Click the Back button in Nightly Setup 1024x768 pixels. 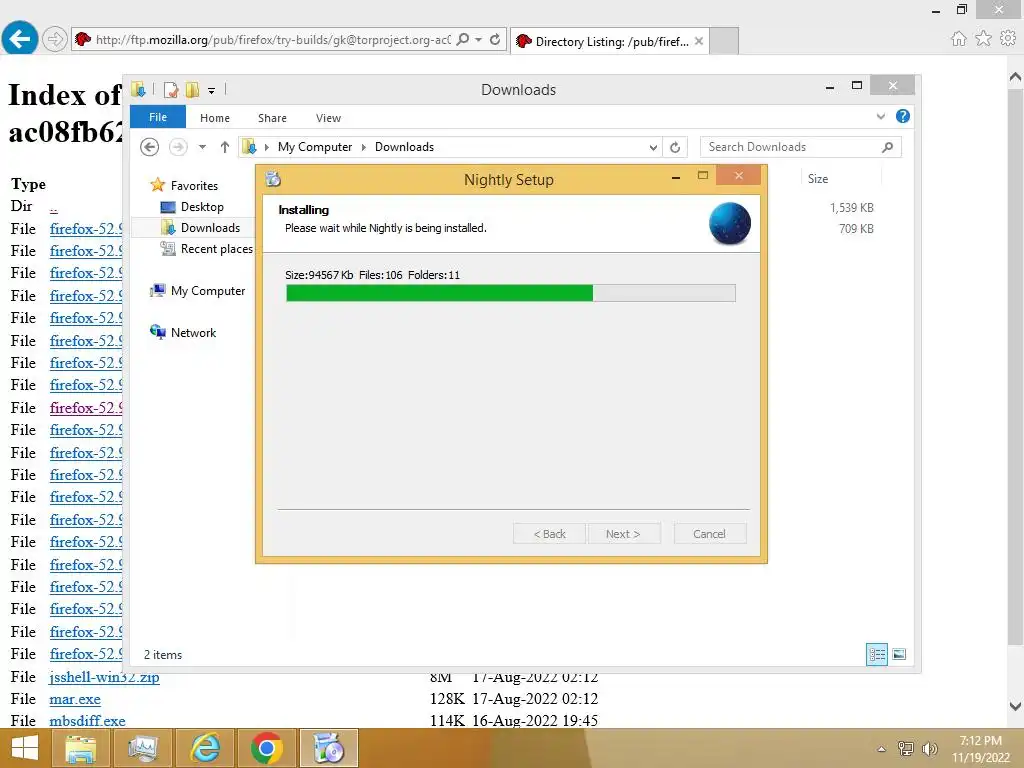point(550,534)
